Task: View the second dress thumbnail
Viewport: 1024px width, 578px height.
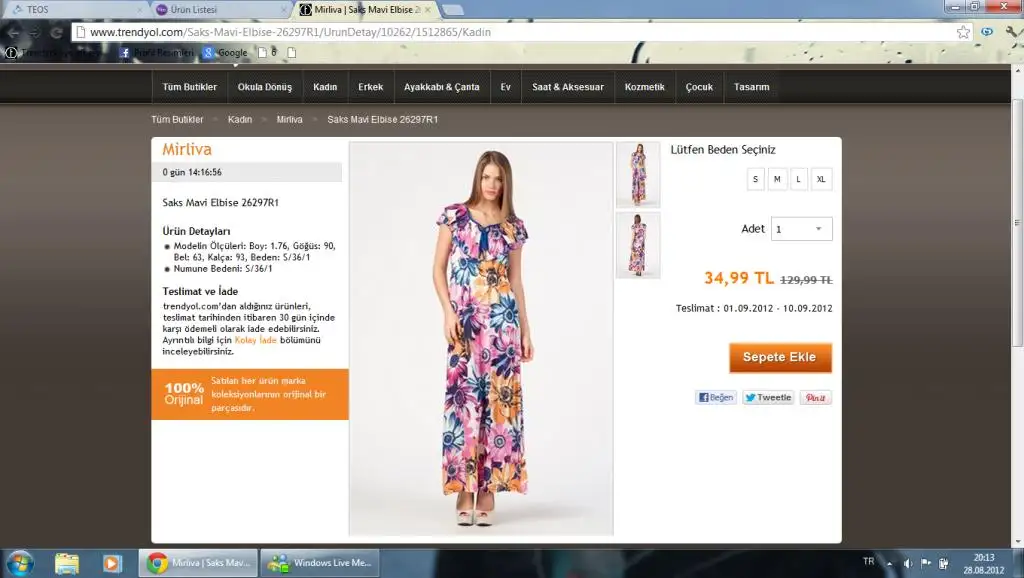Action: pyautogui.click(x=637, y=244)
